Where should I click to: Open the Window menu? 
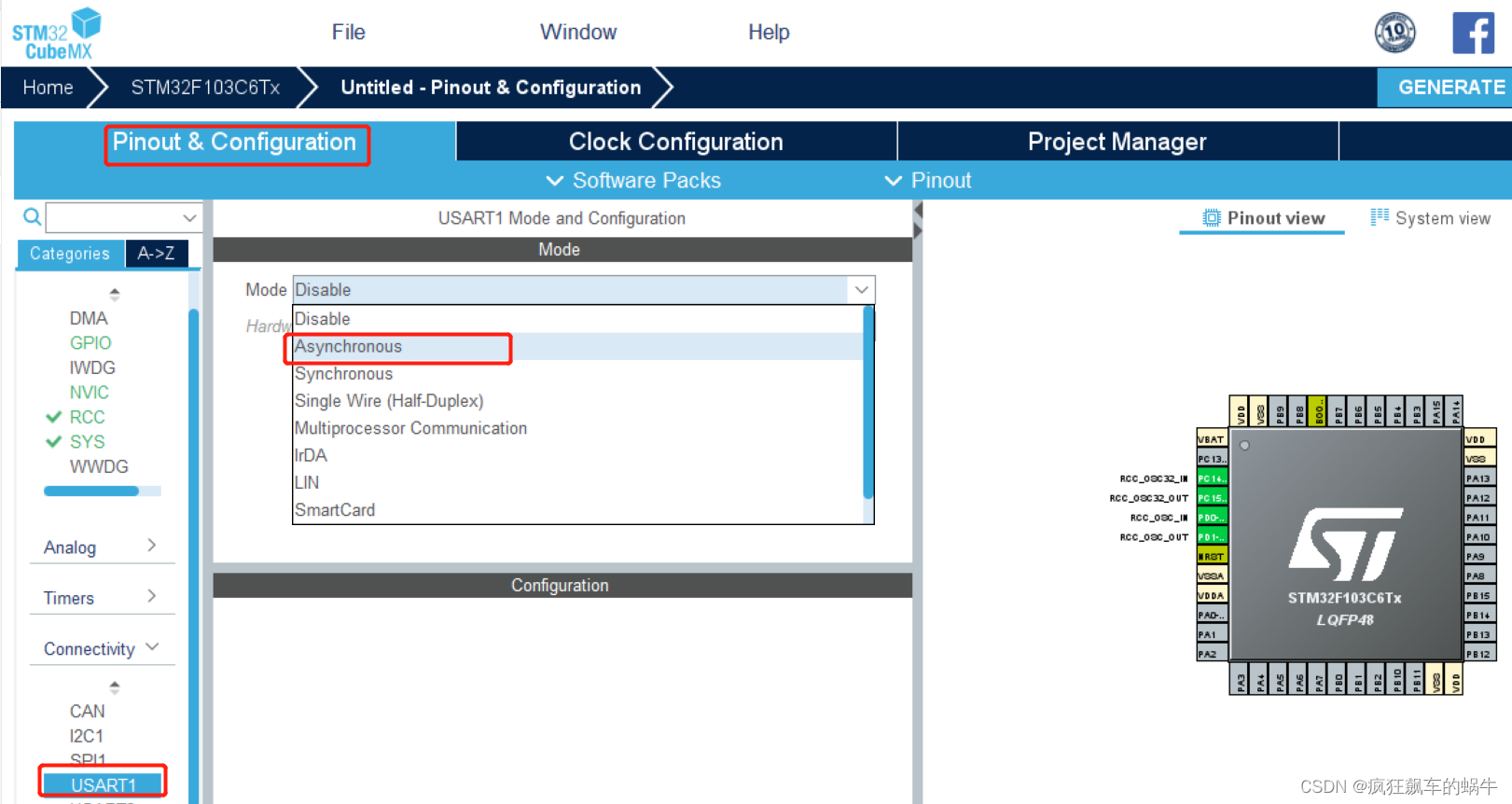(578, 32)
